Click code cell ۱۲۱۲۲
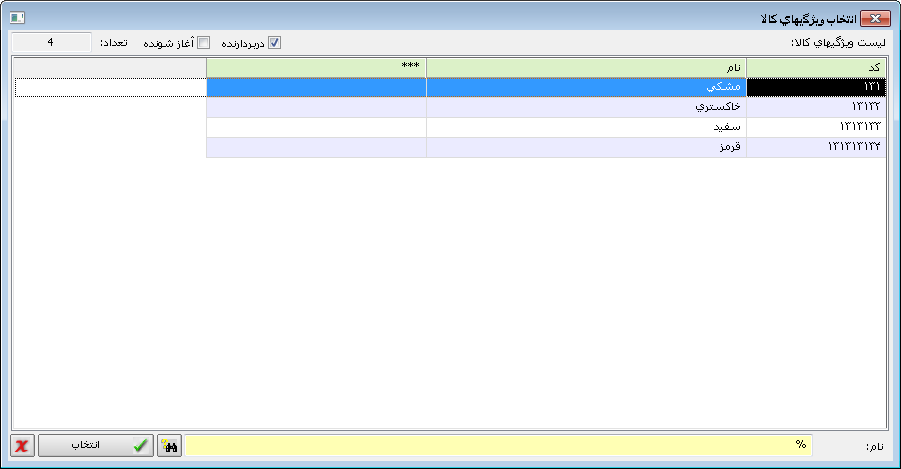Image resolution: width=901 pixels, height=469 pixels. click(815, 107)
